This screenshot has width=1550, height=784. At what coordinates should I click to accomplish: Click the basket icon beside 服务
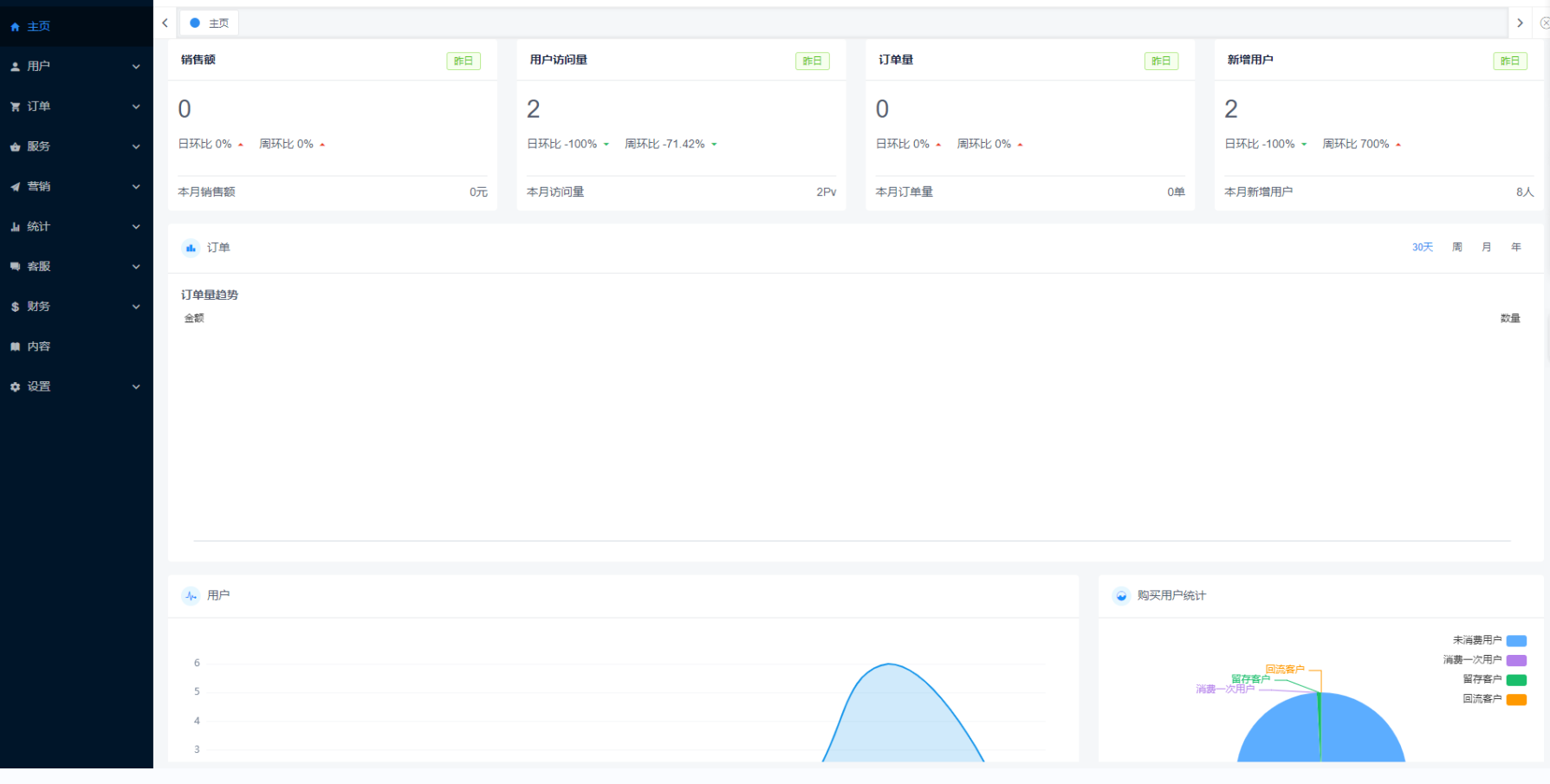(x=15, y=146)
